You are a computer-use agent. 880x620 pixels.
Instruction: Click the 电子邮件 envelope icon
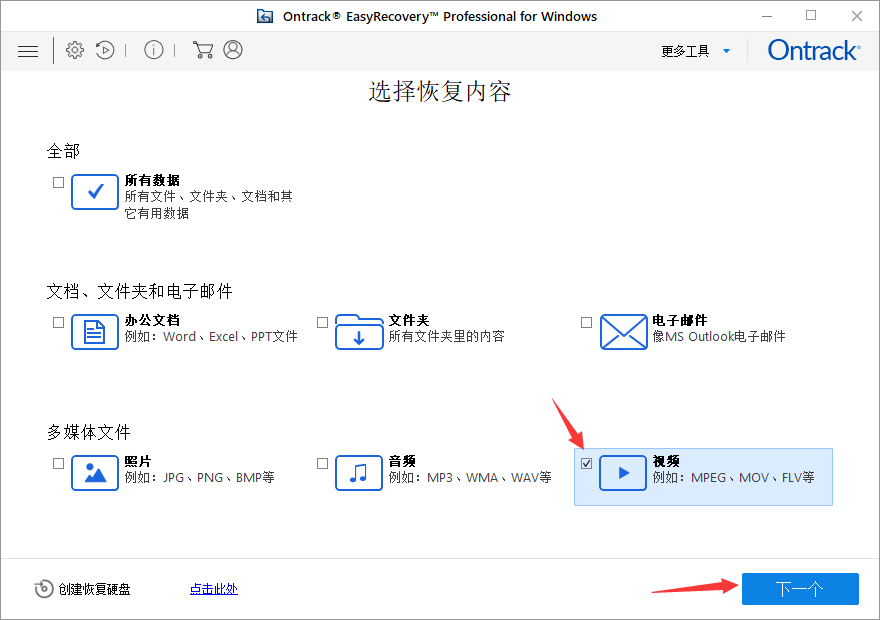[x=624, y=332]
